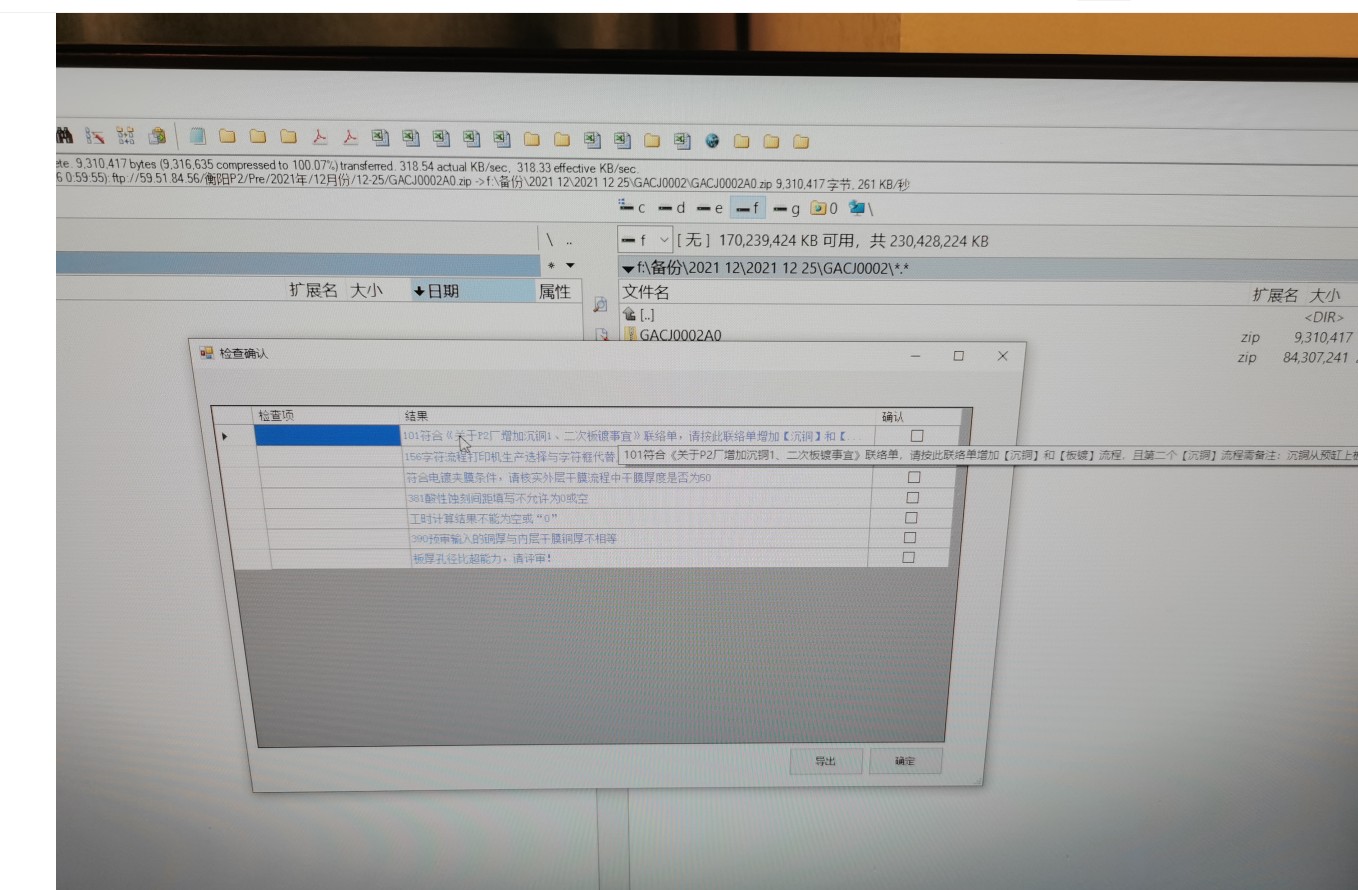Open the notepad icon in toolbar

coord(198,137)
